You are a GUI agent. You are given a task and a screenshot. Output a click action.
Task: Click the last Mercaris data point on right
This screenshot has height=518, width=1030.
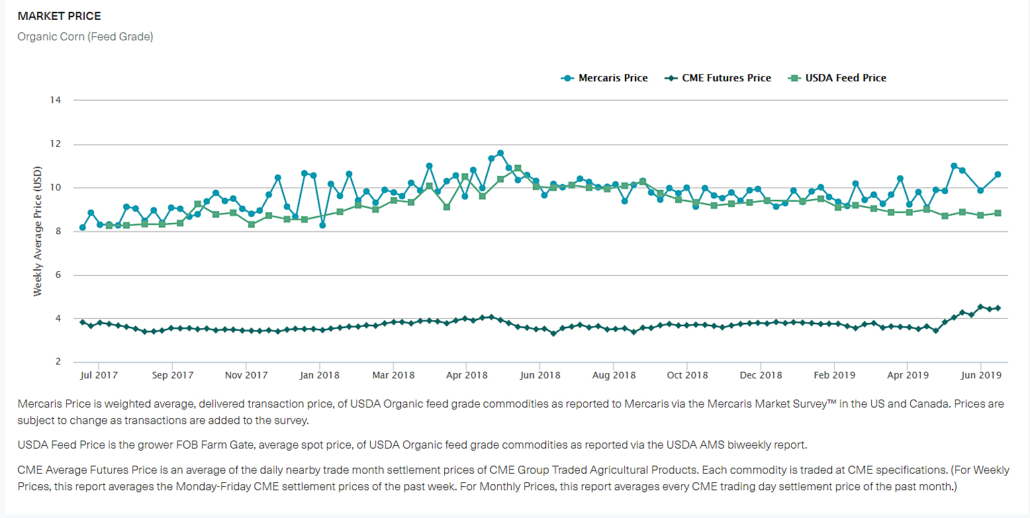click(997, 174)
